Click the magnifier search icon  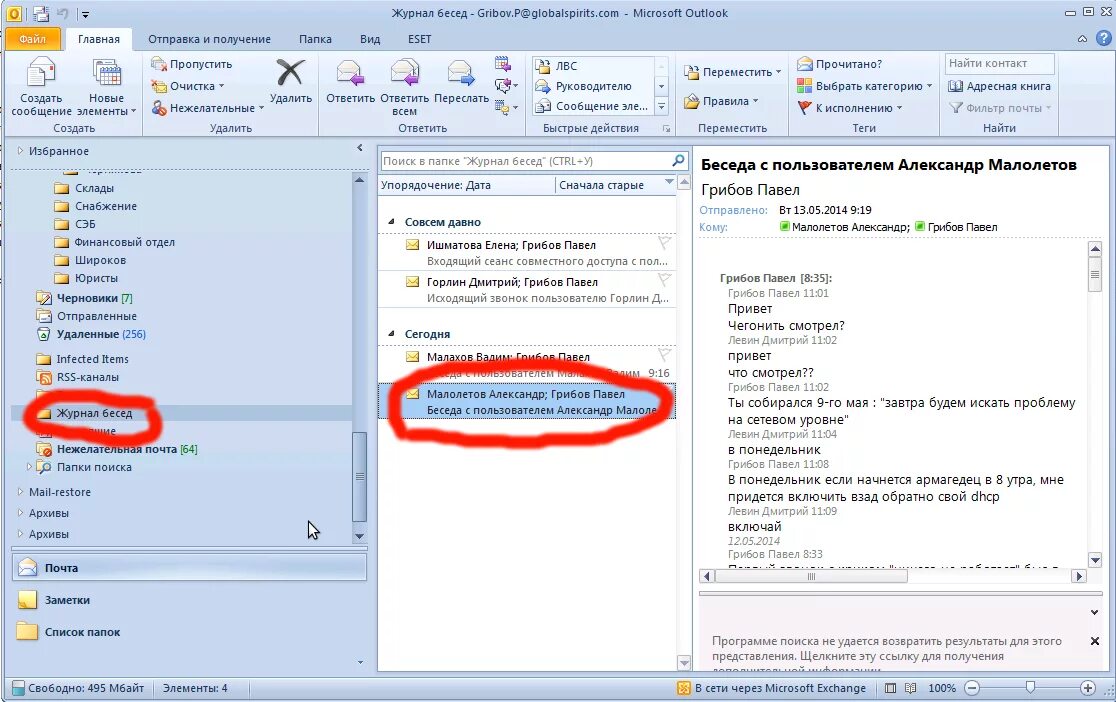click(678, 161)
